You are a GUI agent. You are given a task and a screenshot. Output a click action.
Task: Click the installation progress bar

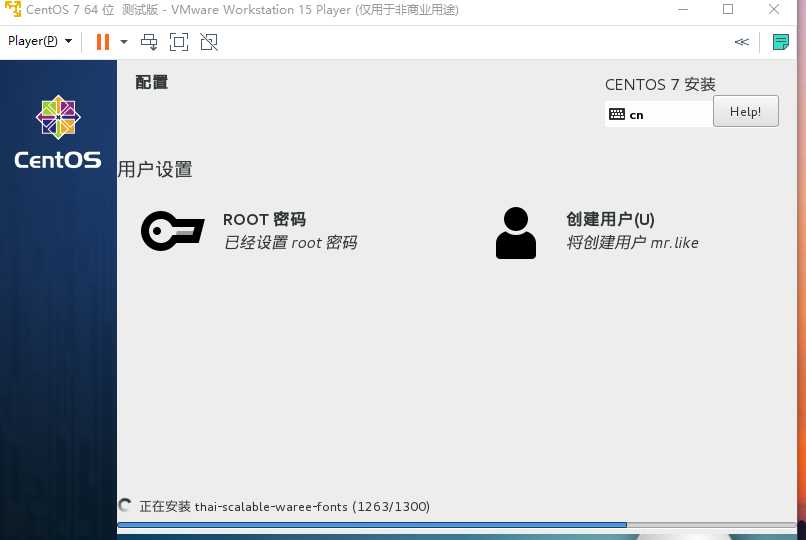click(x=456, y=525)
